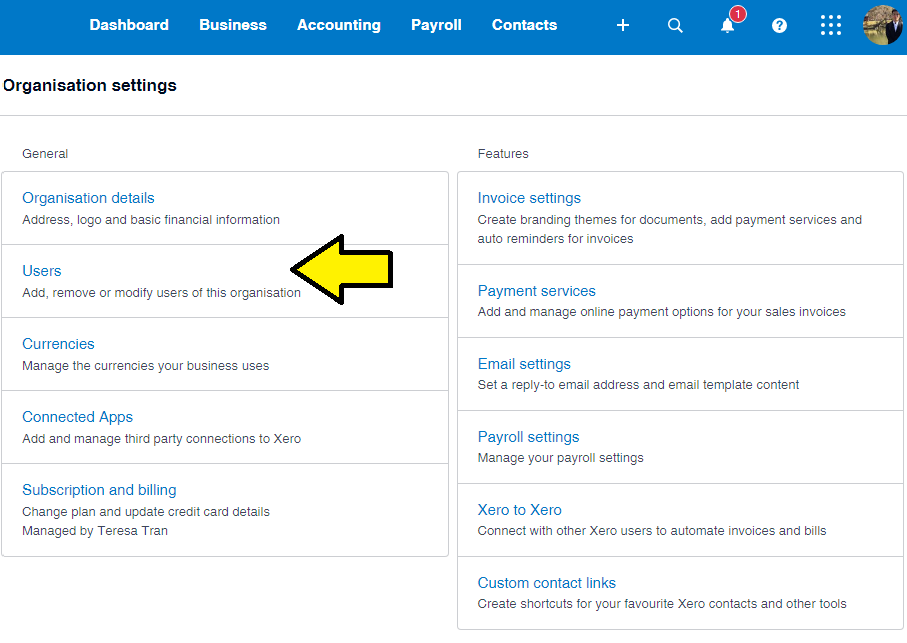Screen dimensions: 907x643
Task: Open the Connected Apps link
Action: click(x=78, y=417)
